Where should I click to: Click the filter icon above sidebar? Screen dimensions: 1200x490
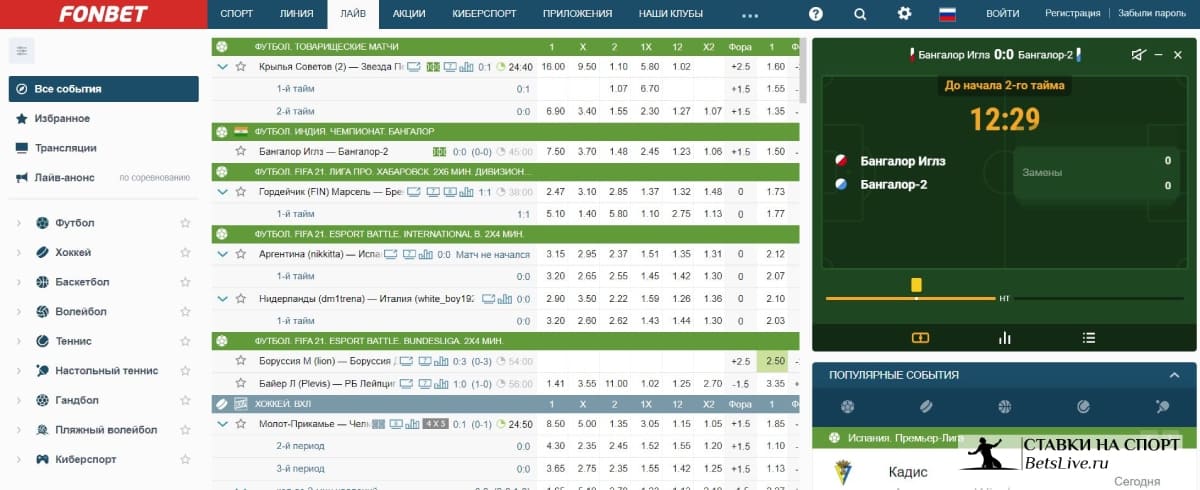[x=21, y=50]
